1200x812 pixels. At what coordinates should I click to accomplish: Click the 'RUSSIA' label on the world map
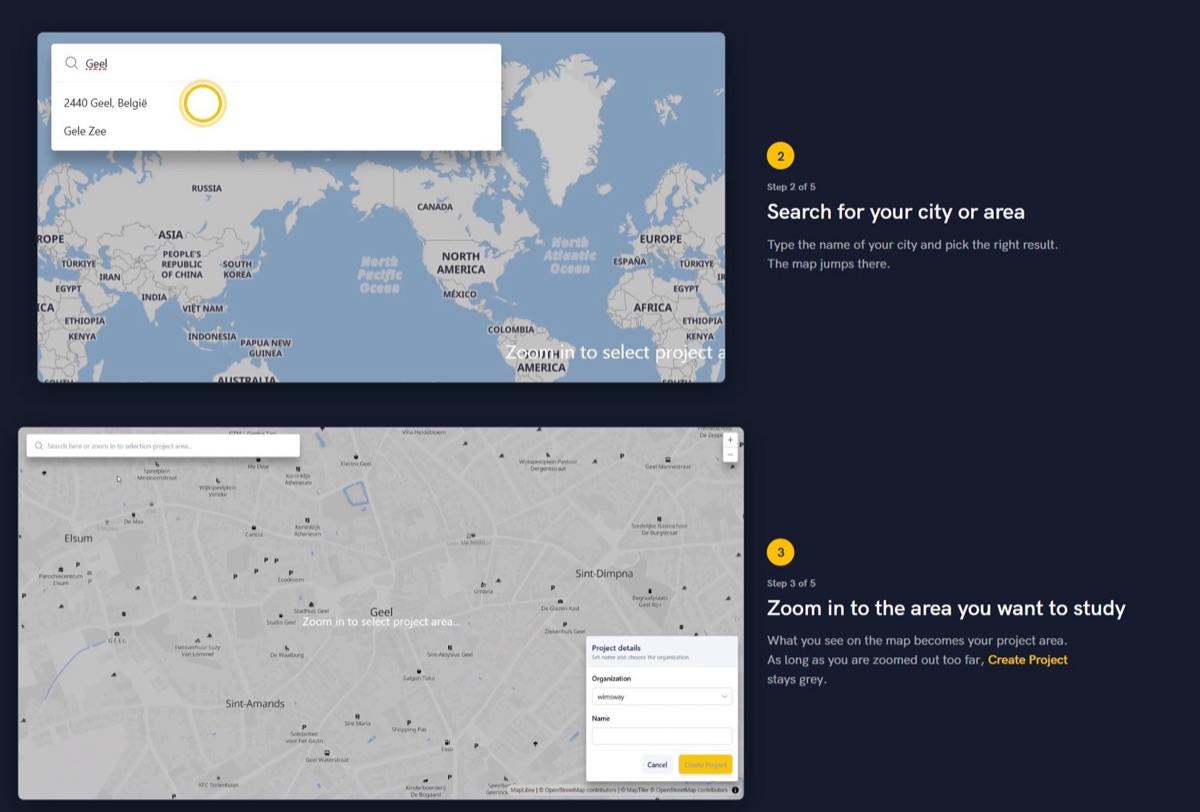pyautogui.click(x=207, y=188)
